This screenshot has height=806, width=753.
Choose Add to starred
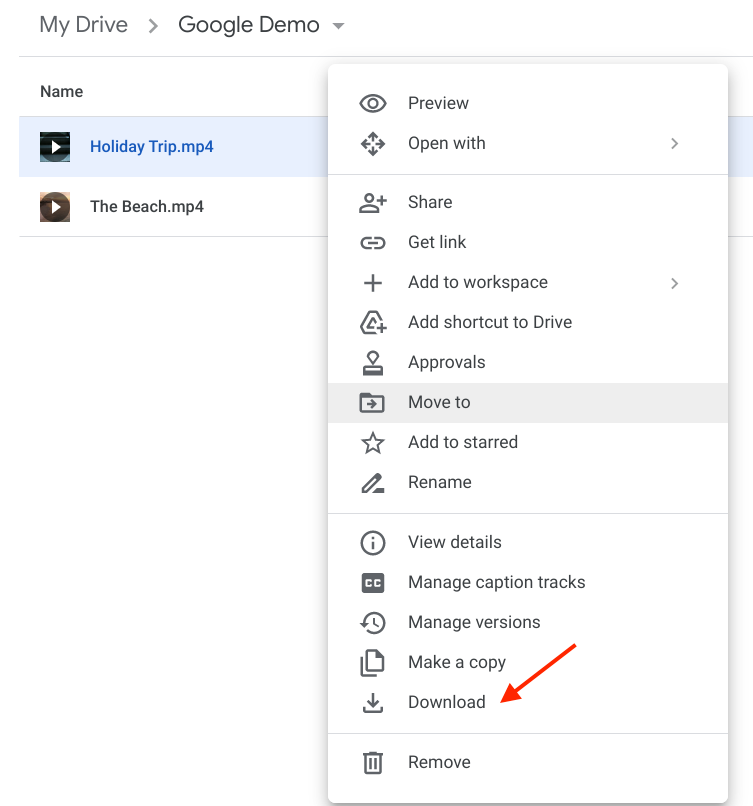click(x=528, y=443)
